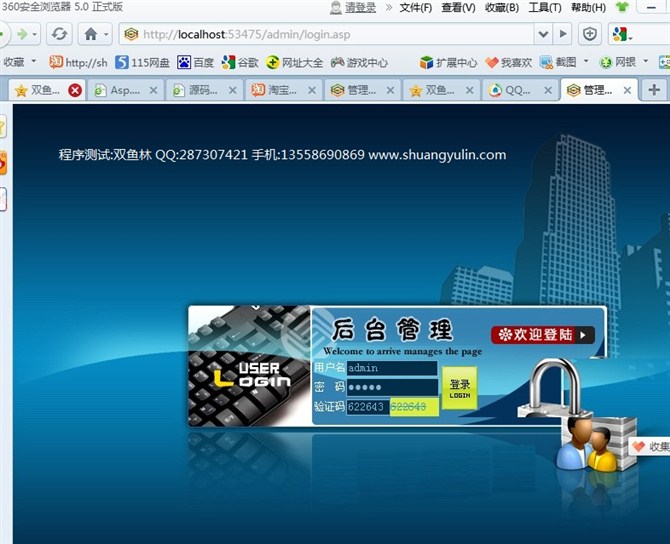The image size is (670, 544).
Task: Open the home button dropdown arrow
Action: [106, 34]
